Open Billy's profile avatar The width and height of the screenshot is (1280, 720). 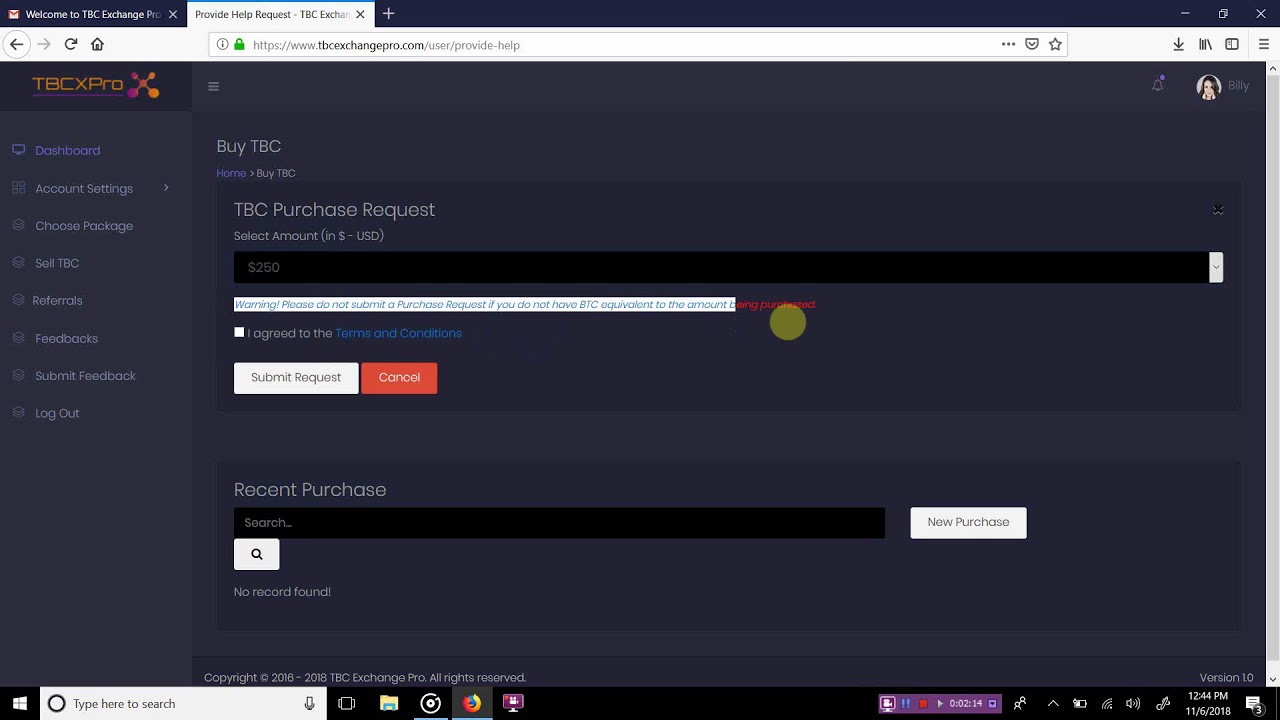[1208, 86]
